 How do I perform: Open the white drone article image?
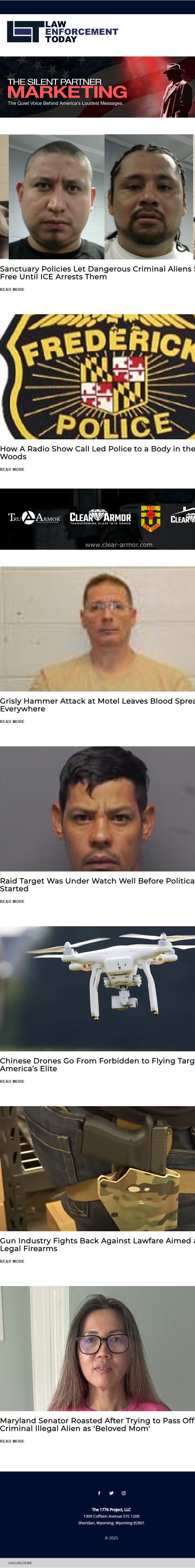click(x=97, y=989)
